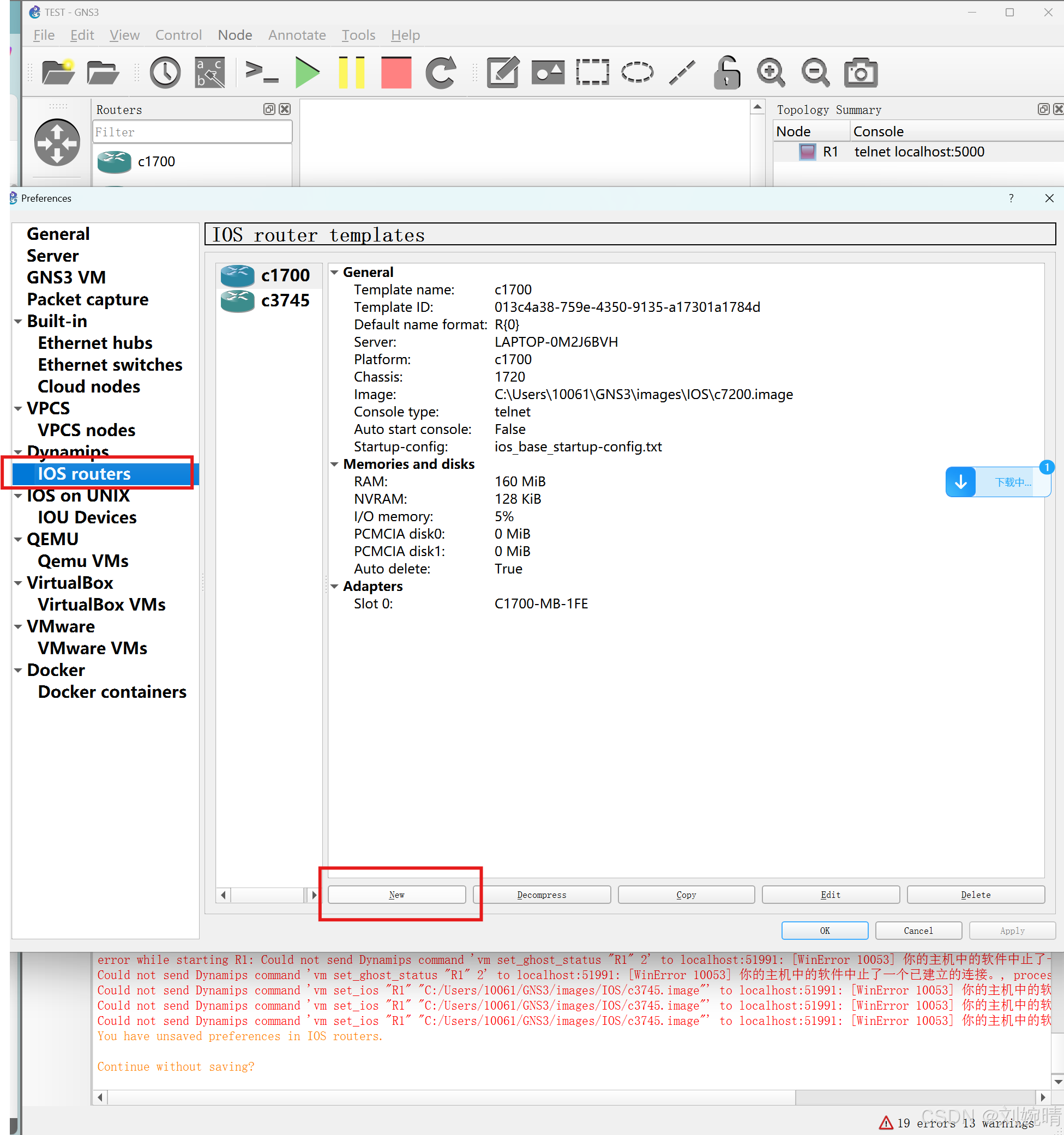The width and height of the screenshot is (1064, 1135).
Task: Click the green Start all nodes icon
Action: 307,73
